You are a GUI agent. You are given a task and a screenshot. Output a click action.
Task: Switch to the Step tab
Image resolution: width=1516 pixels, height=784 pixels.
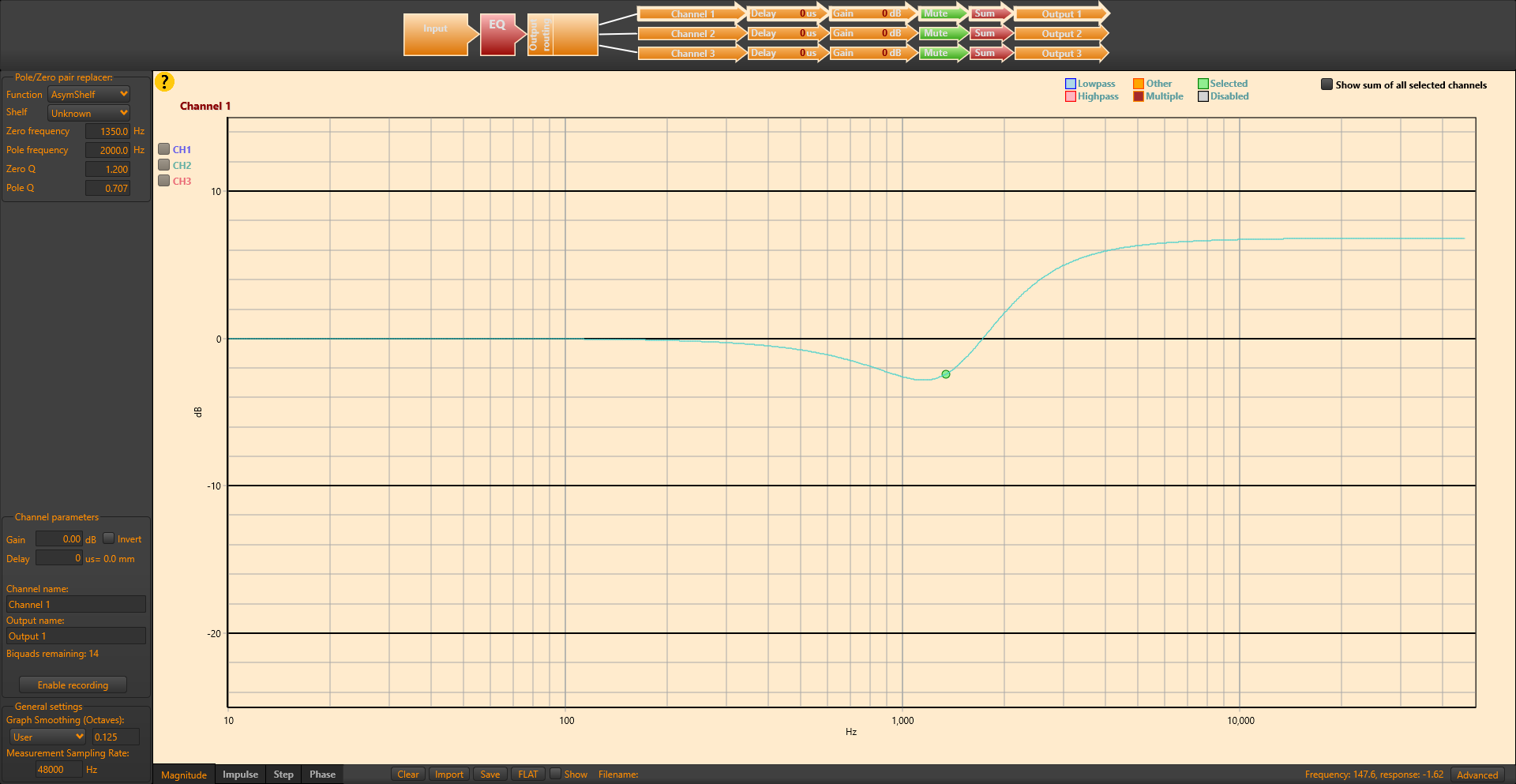[x=283, y=775]
